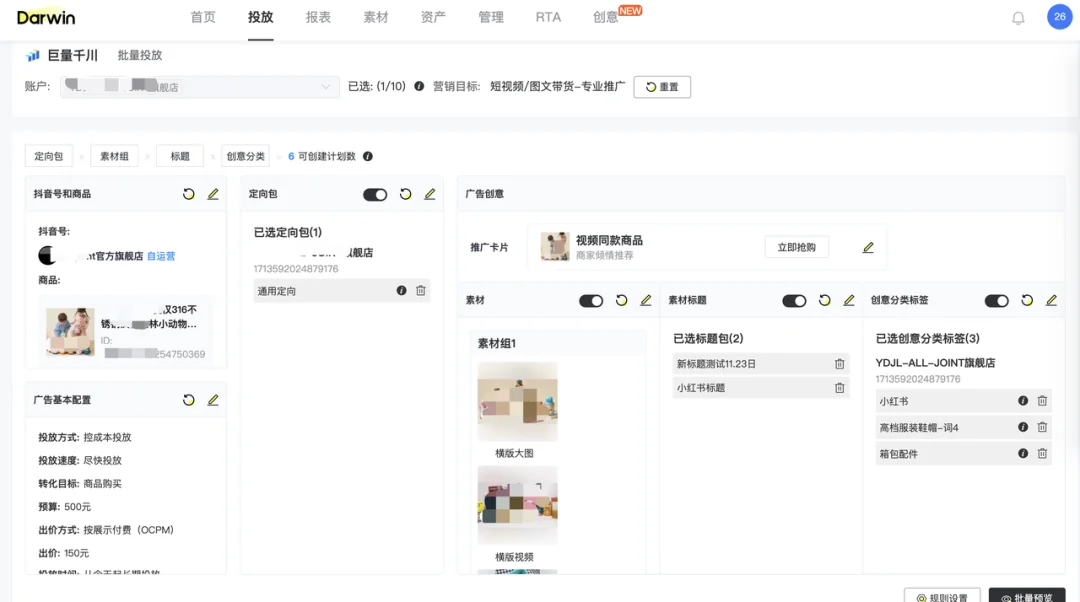This screenshot has width=1080, height=602.
Task: Open 规则设置 button
Action: [942, 596]
